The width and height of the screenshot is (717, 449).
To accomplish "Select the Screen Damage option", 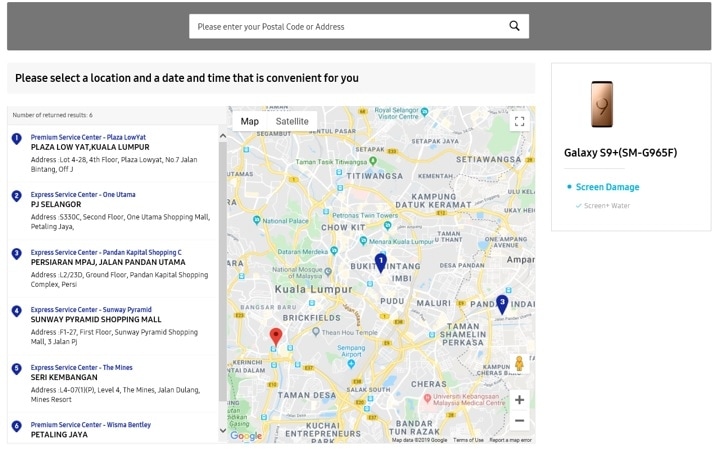I will (x=607, y=187).
